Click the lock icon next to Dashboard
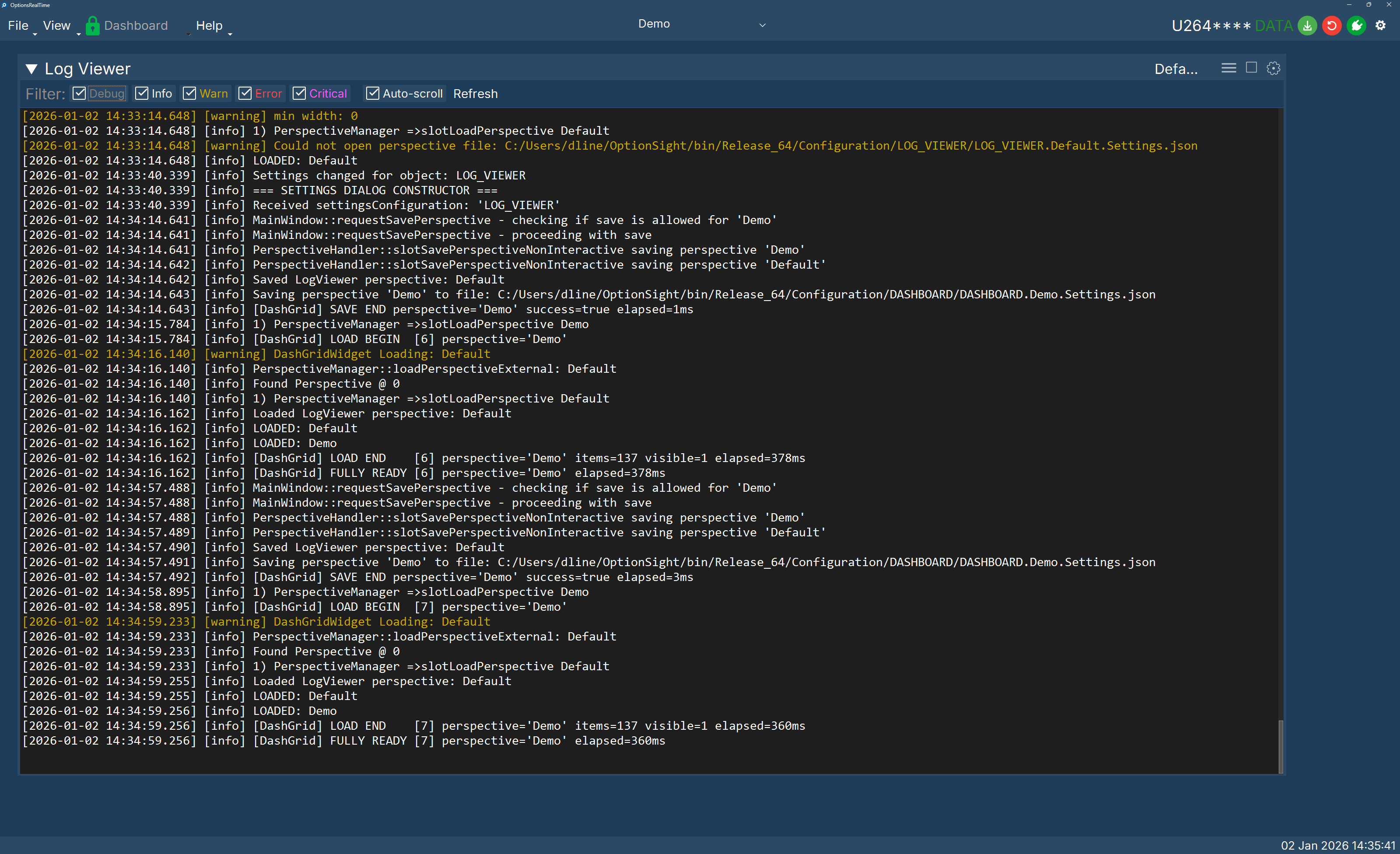 point(93,25)
